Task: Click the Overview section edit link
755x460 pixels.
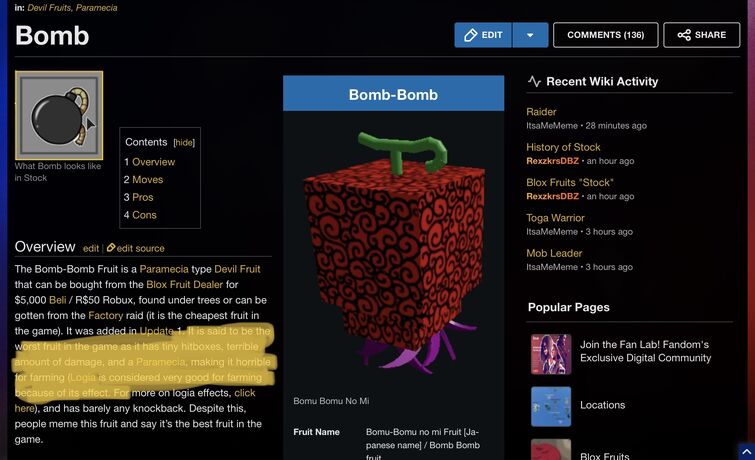Action: 91,249
